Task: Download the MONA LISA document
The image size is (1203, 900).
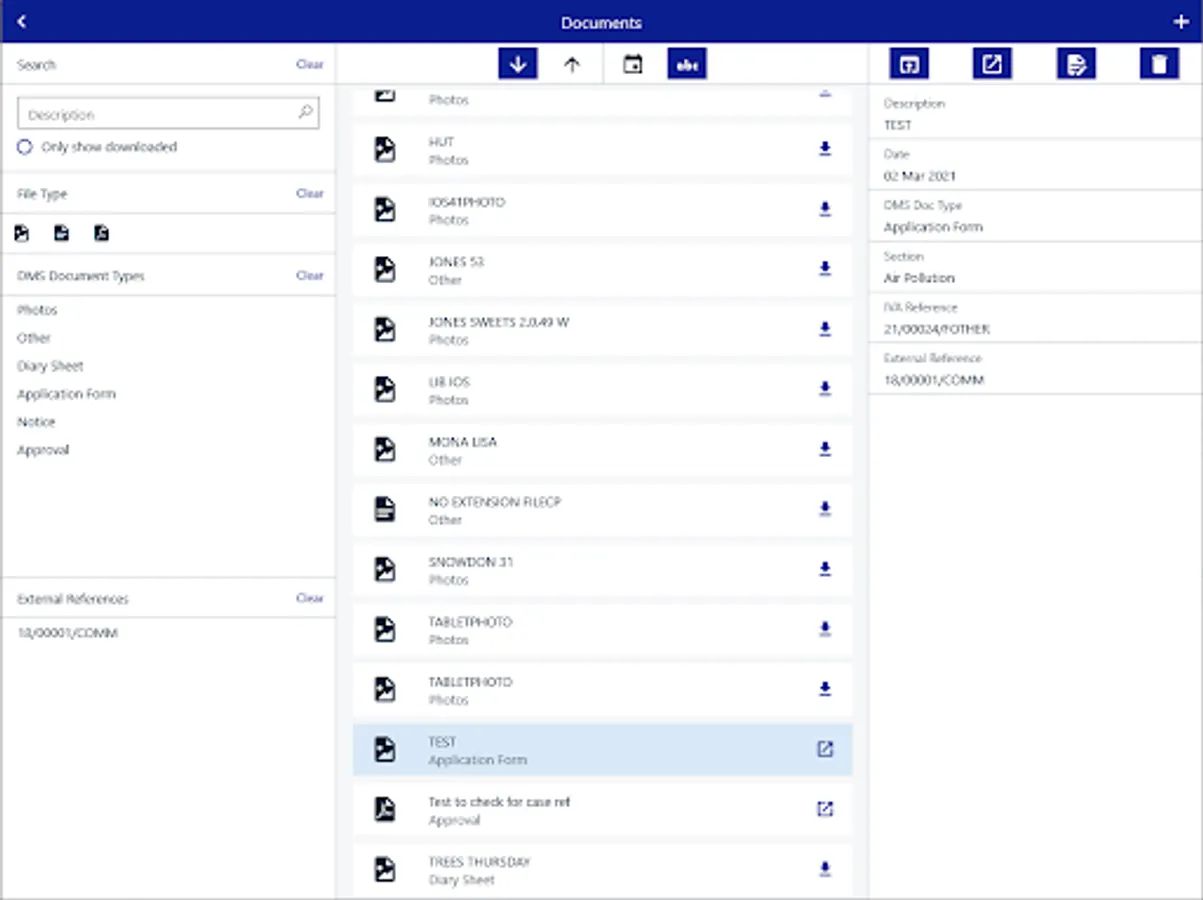Action: [825, 449]
